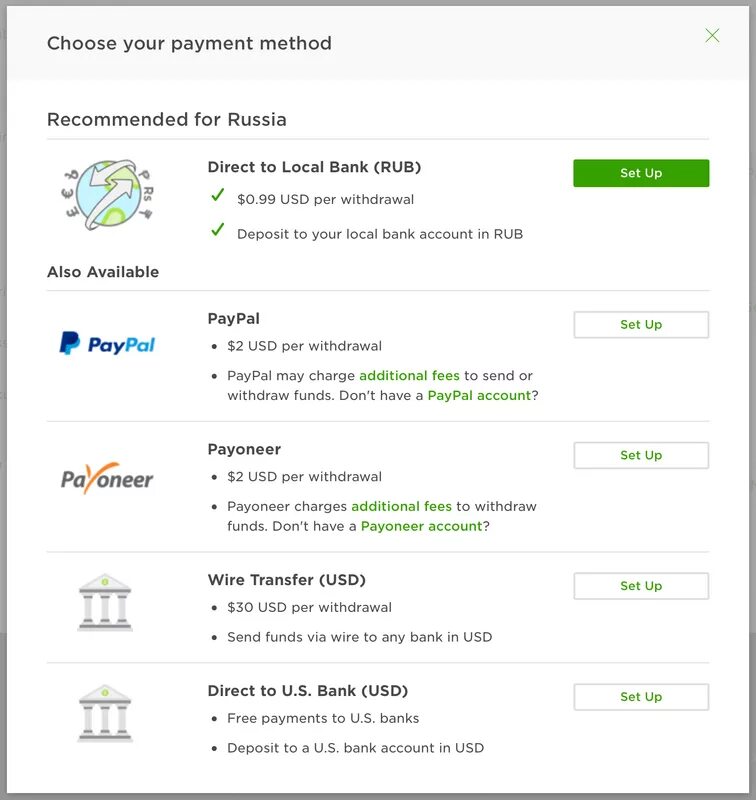Close the payment method dialog
The image size is (756, 800).
712,36
